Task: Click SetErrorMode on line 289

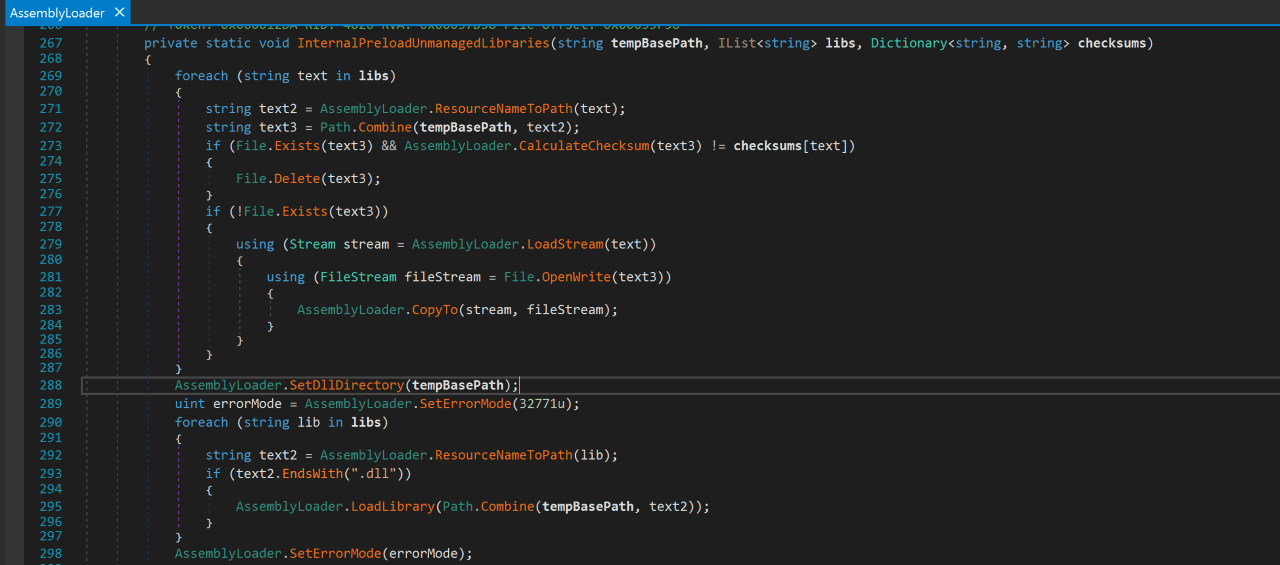Action: (461, 404)
